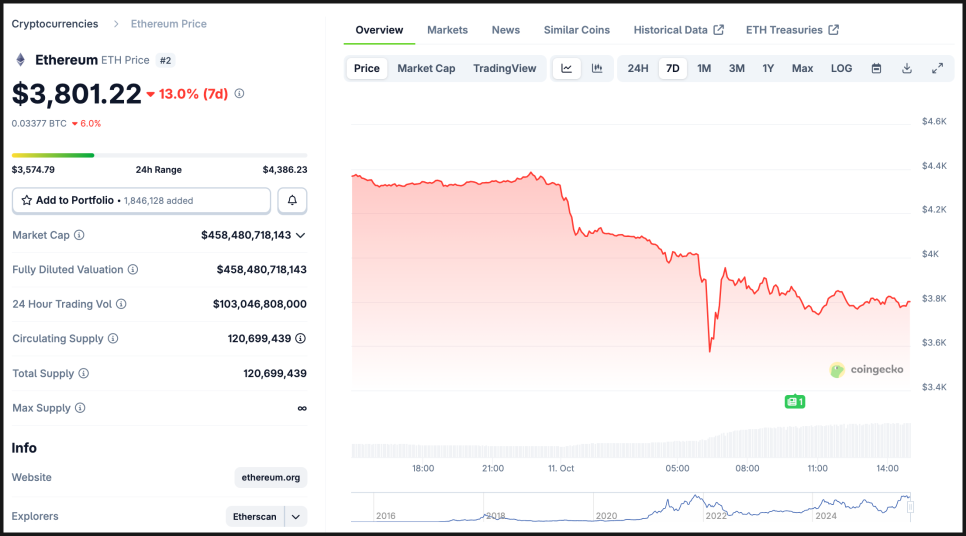Switch to line chart view icon
The width and height of the screenshot is (966, 536).
[x=567, y=68]
